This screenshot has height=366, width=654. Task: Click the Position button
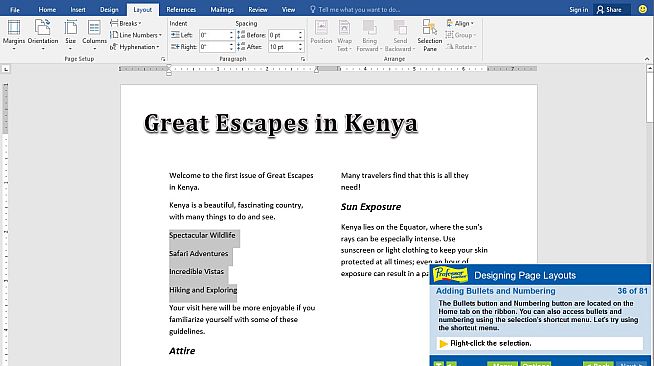321,35
